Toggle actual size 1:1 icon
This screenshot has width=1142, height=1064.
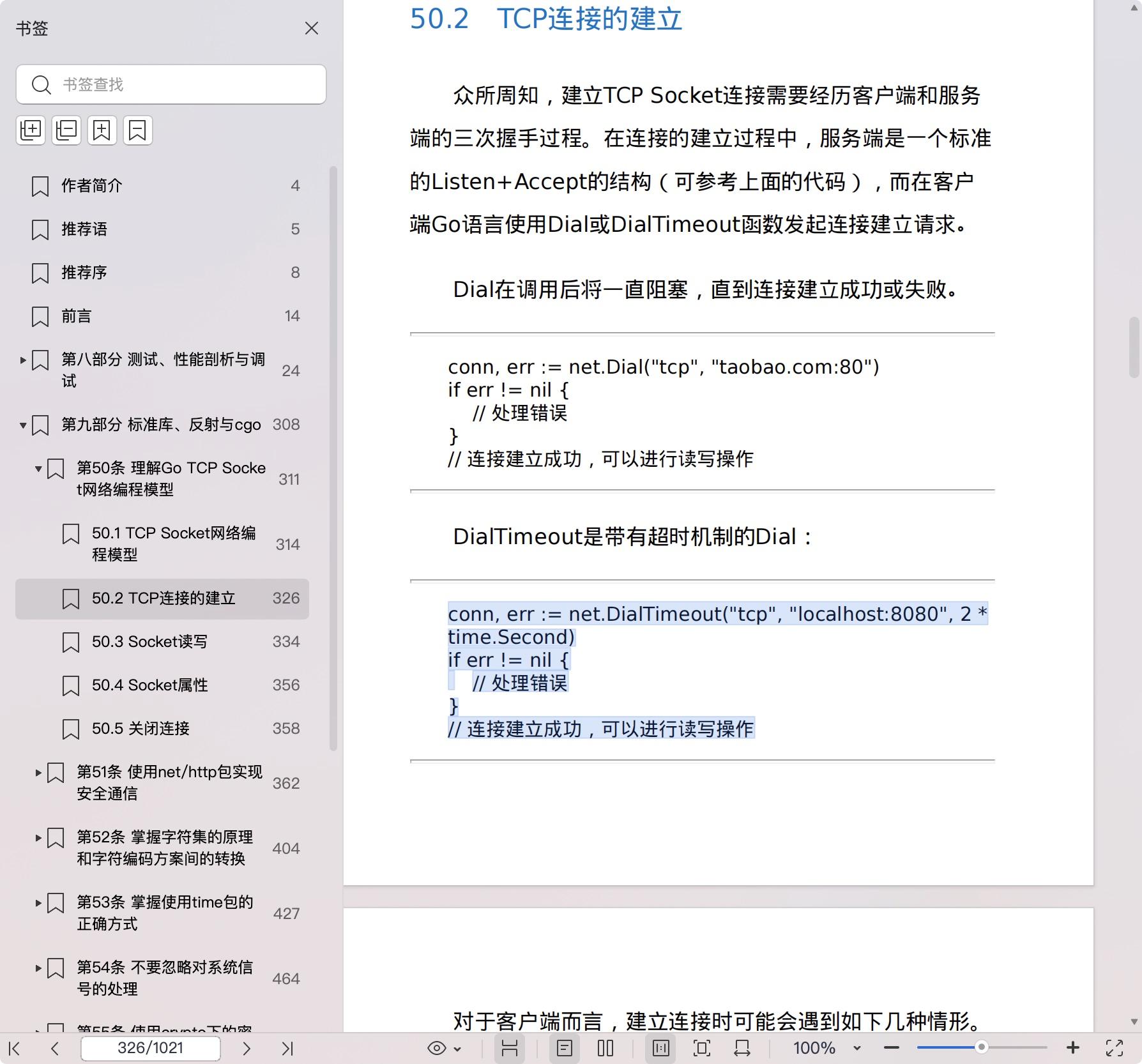click(661, 1048)
